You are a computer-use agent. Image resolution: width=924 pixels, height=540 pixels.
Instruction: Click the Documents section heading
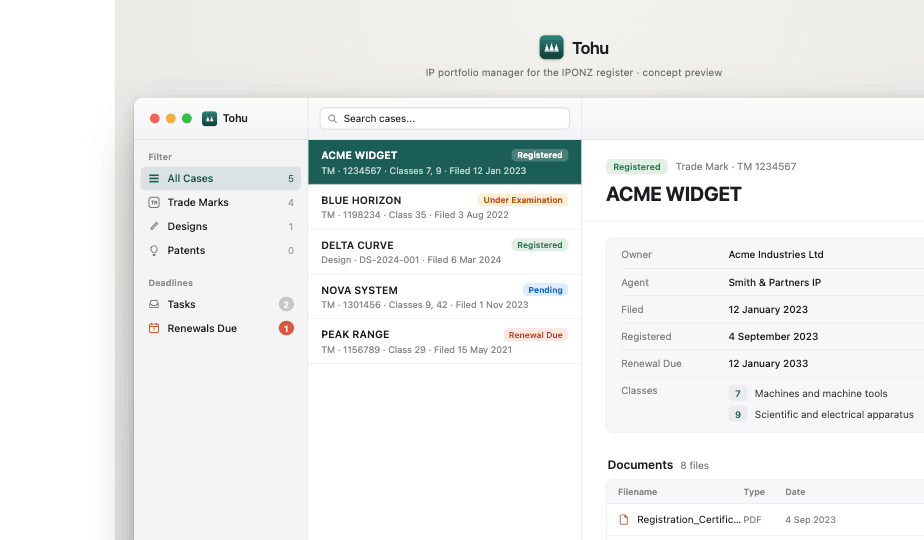click(x=640, y=465)
